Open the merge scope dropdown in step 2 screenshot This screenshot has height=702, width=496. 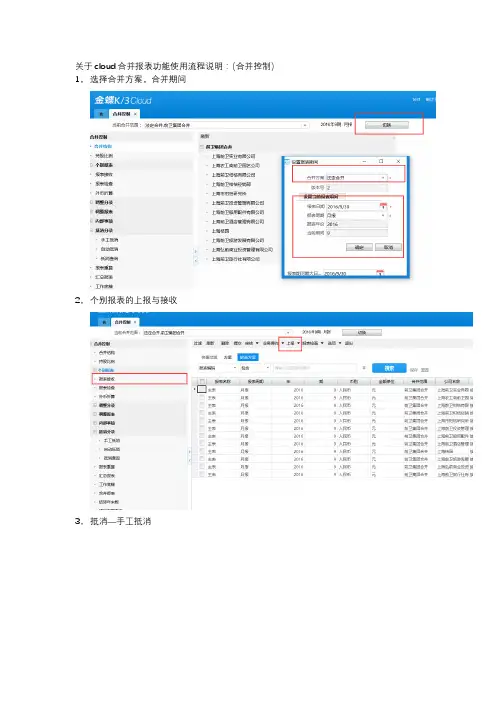[289, 333]
